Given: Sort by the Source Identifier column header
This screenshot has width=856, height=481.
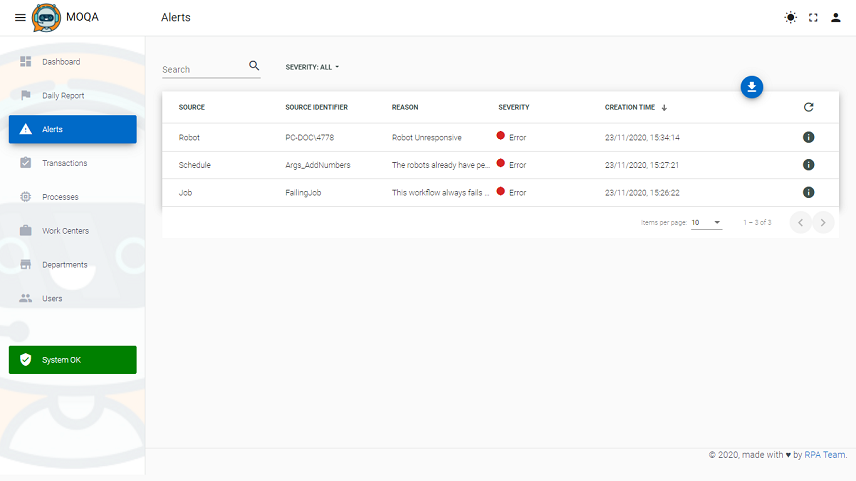Looking at the screenshot, I should click(316, 107).
